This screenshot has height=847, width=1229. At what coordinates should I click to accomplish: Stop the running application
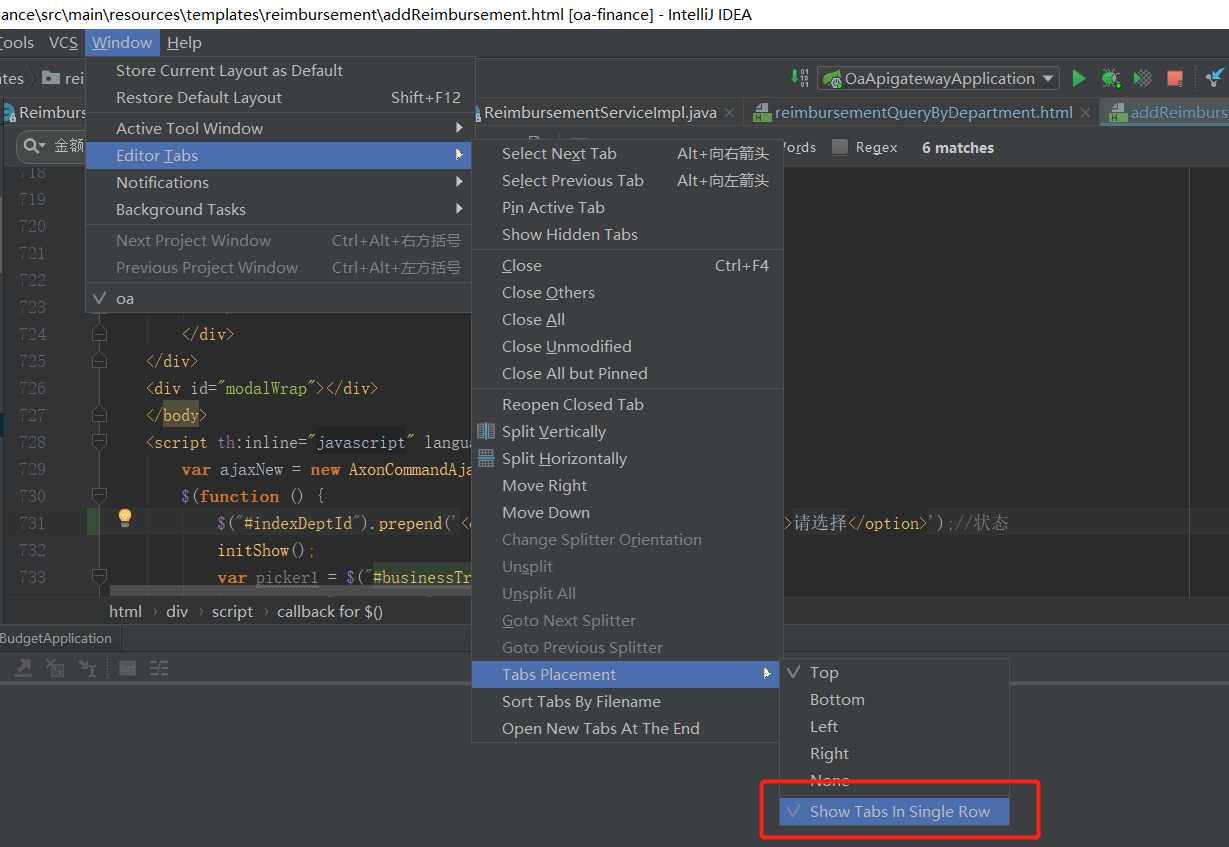click(x=1175, y=78)
